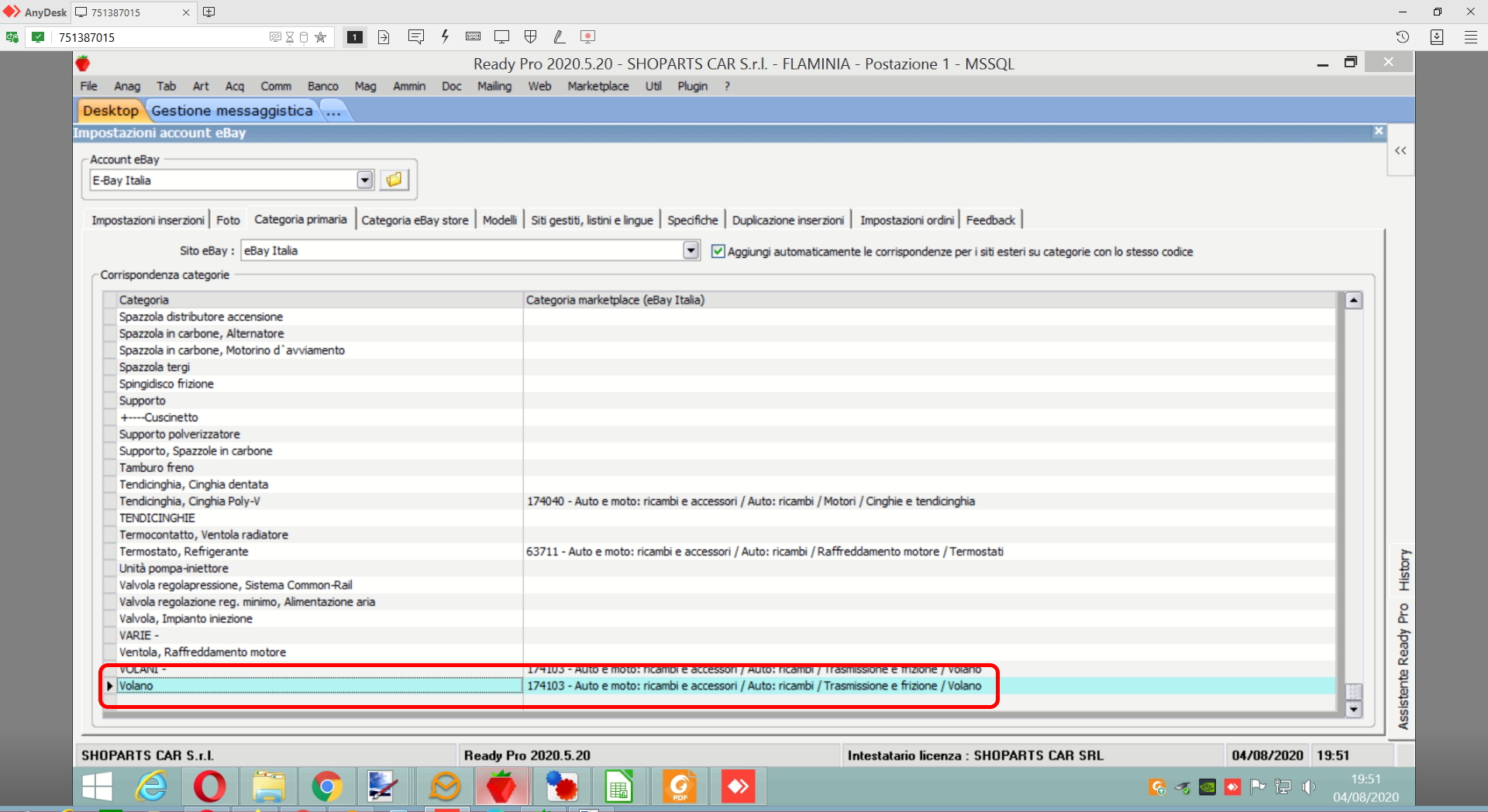Click the Categoria column header
Image resolution: width=1488 pixels, height=812 pixels.
coord(319,300)
